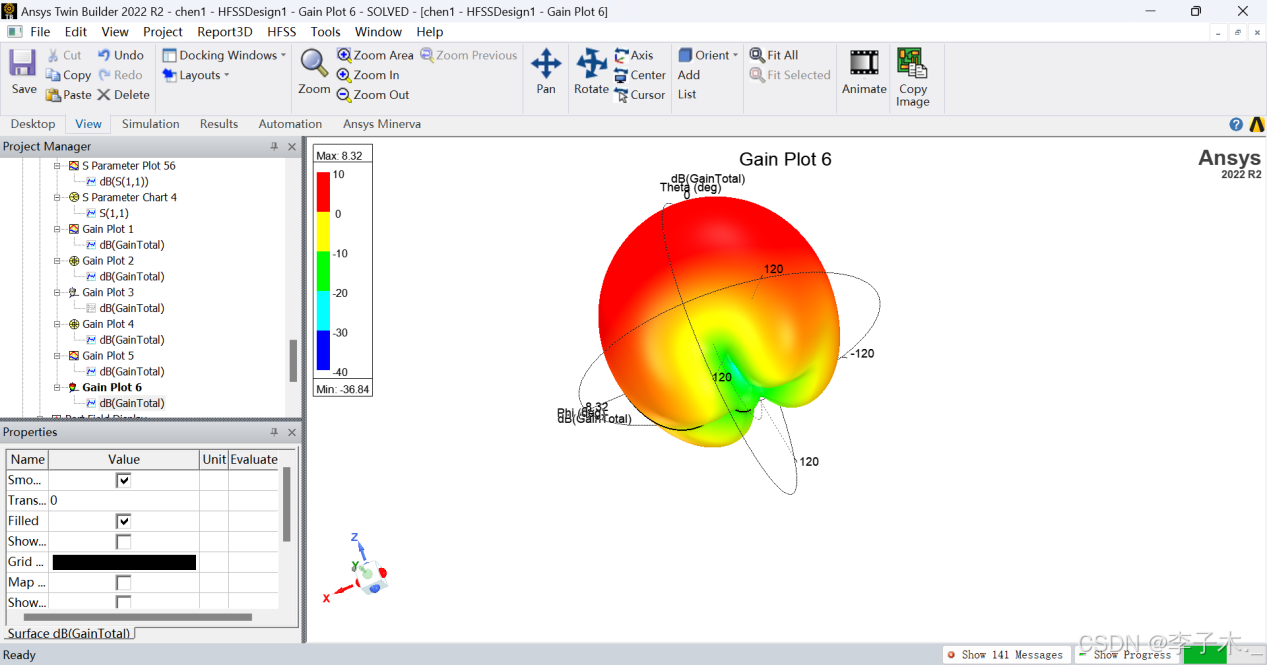Click the Save icon in the toolbar
1267x665 pixels.
23,64
